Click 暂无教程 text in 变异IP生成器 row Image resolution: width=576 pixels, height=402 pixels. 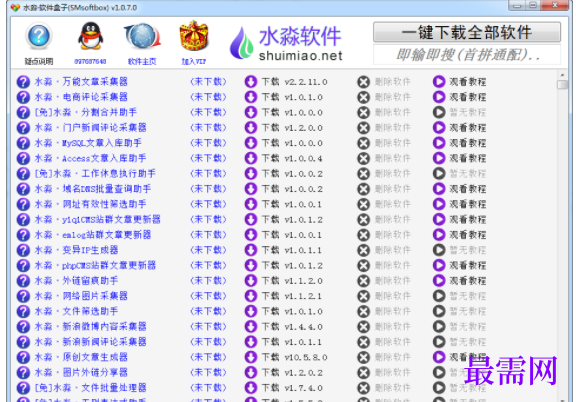(468, 250)
